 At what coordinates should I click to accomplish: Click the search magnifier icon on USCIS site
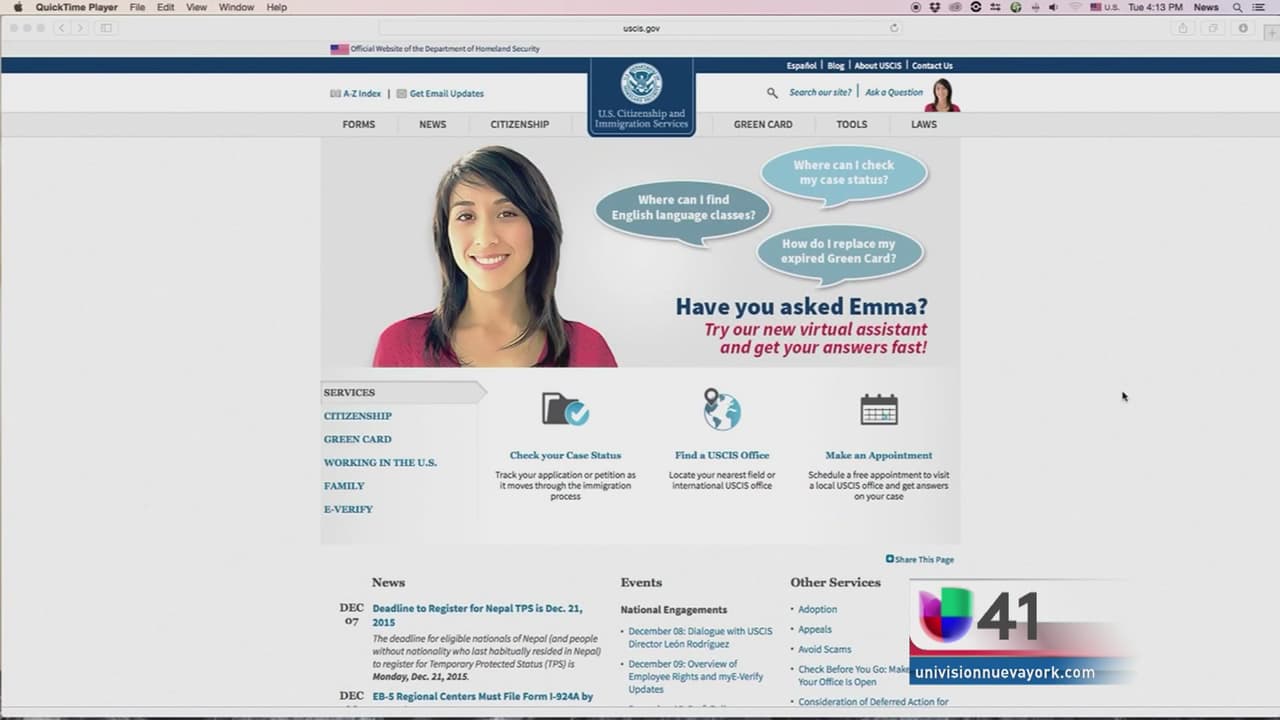772,93
